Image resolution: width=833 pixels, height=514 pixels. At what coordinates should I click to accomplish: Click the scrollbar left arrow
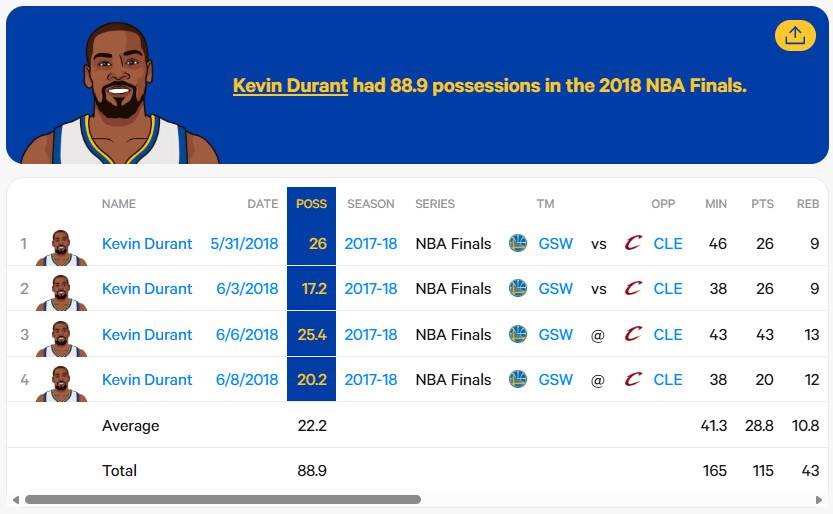click(x=16, y=500)
